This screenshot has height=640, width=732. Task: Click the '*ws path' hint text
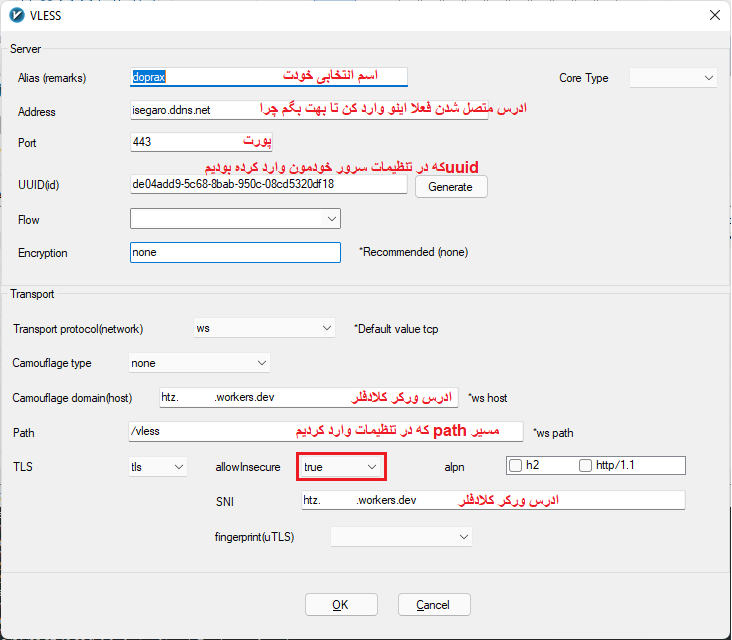(553, 433)
